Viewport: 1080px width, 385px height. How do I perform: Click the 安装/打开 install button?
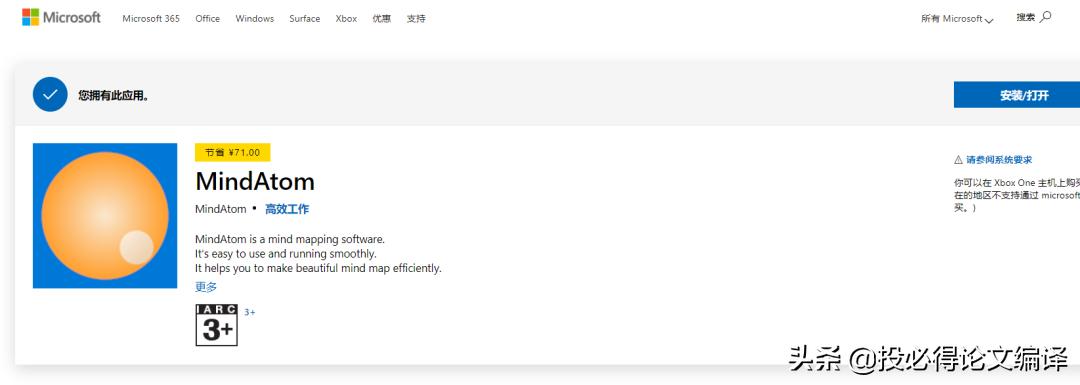[1017, 95]
